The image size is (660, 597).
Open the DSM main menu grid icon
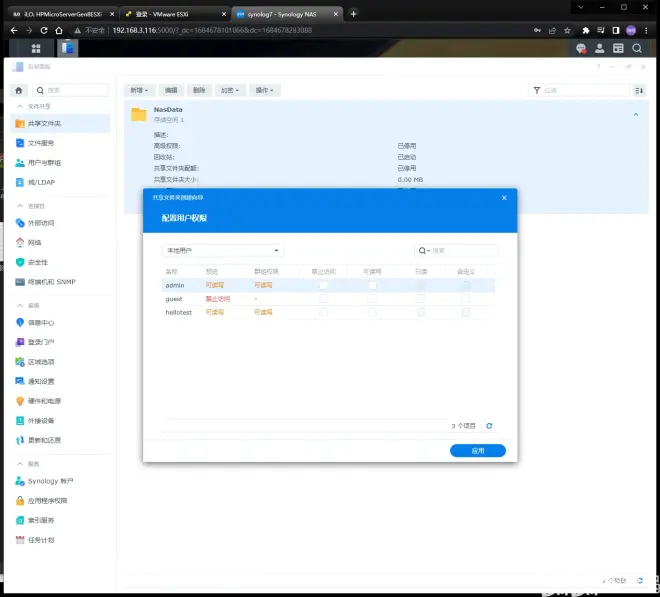[36, 48]
